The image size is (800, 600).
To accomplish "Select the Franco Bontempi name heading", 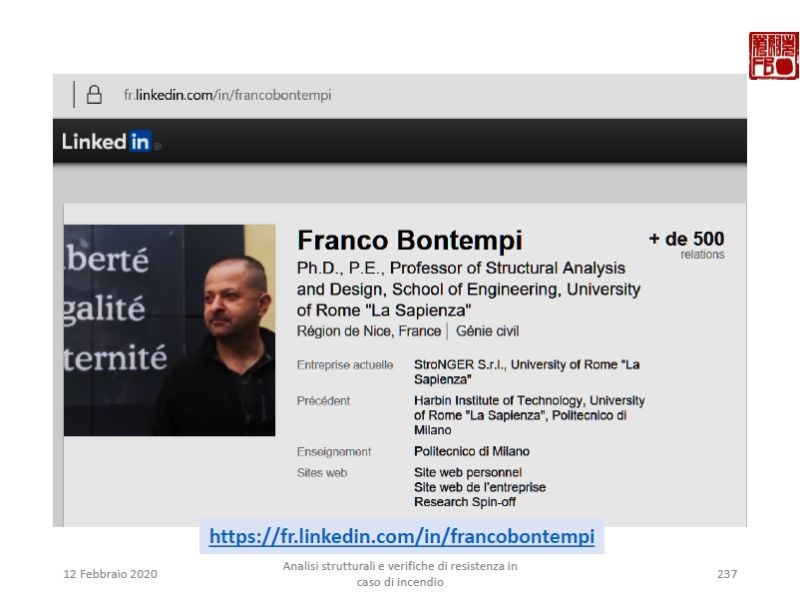I will tap(410, 241).
